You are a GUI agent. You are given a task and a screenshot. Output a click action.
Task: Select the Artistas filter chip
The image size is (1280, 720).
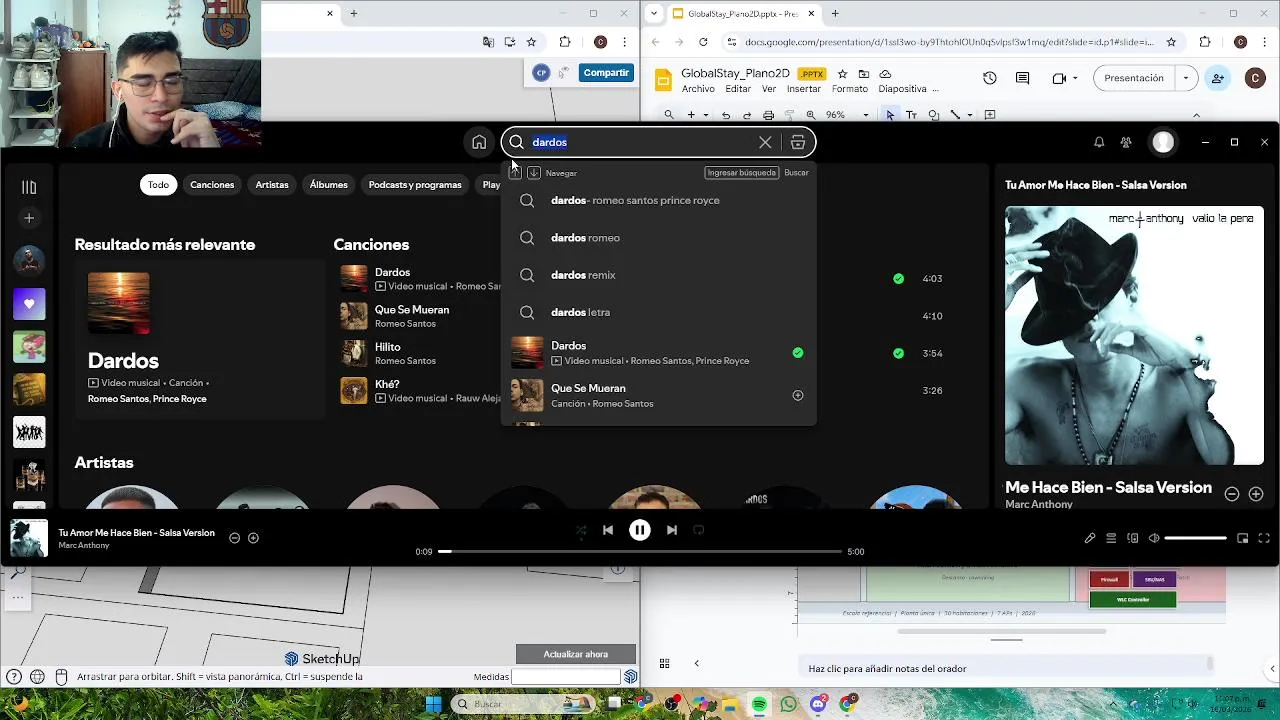272,184
